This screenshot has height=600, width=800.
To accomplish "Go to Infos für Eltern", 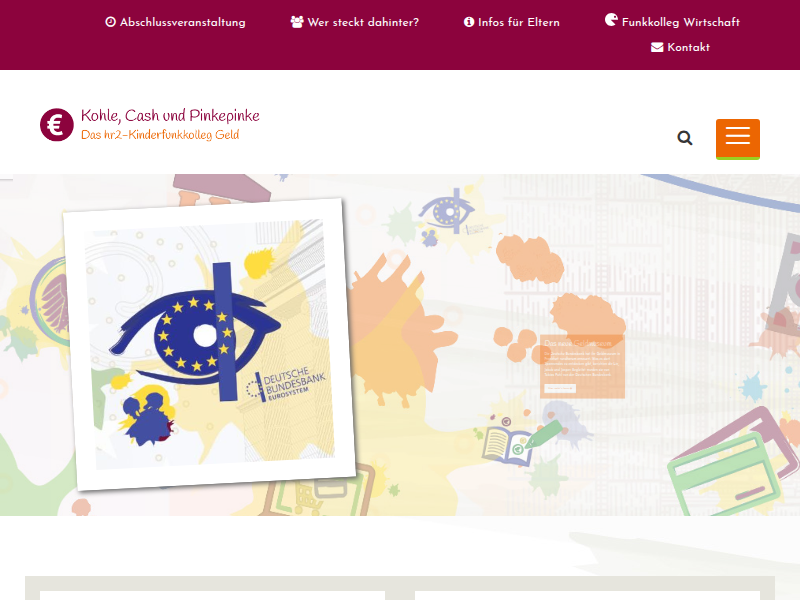I will [518, 22].
